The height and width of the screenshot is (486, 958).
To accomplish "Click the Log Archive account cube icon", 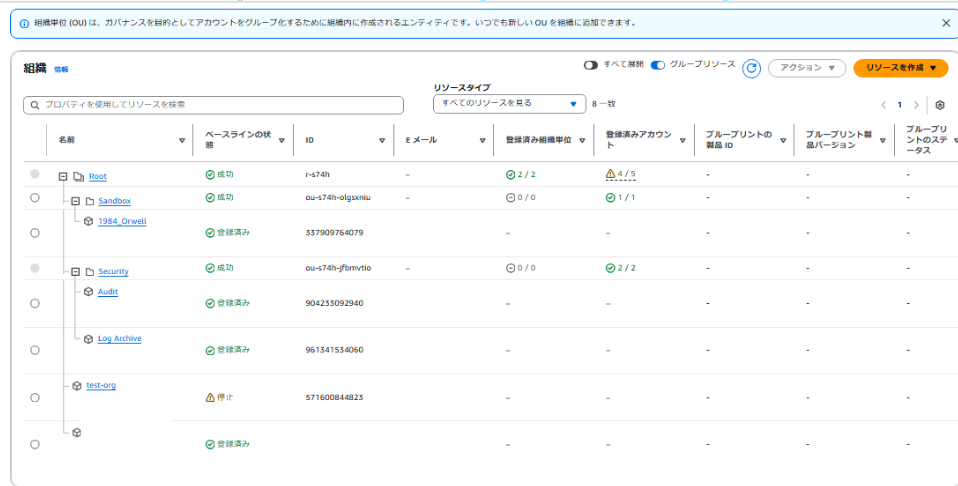I will pos(89,339).
